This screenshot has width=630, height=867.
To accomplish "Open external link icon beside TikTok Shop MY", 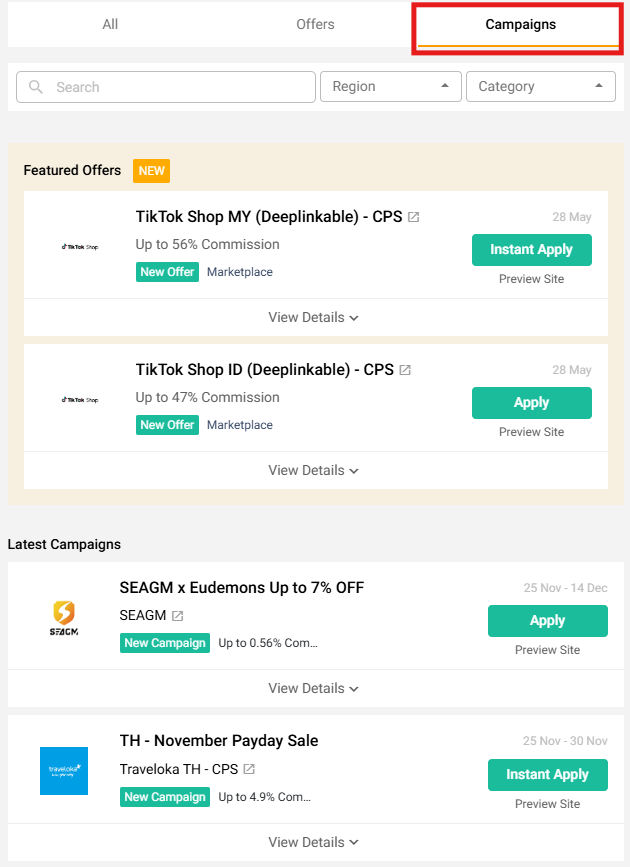I will click(414, 217).
